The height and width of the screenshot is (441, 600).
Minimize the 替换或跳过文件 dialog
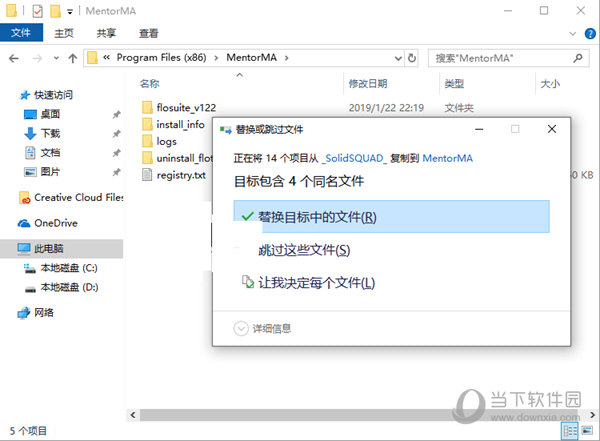pos(479,129)
